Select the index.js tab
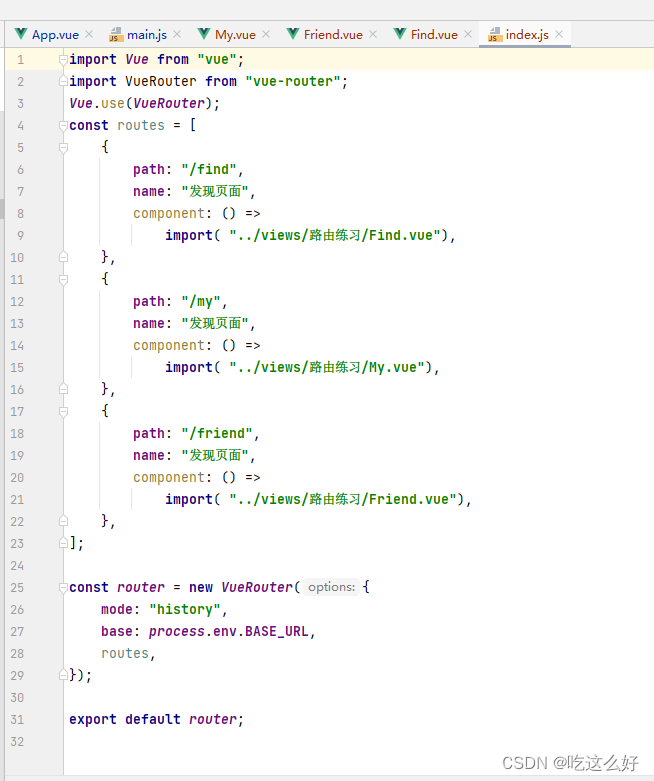The image size is (654, 781). [526, 34]
